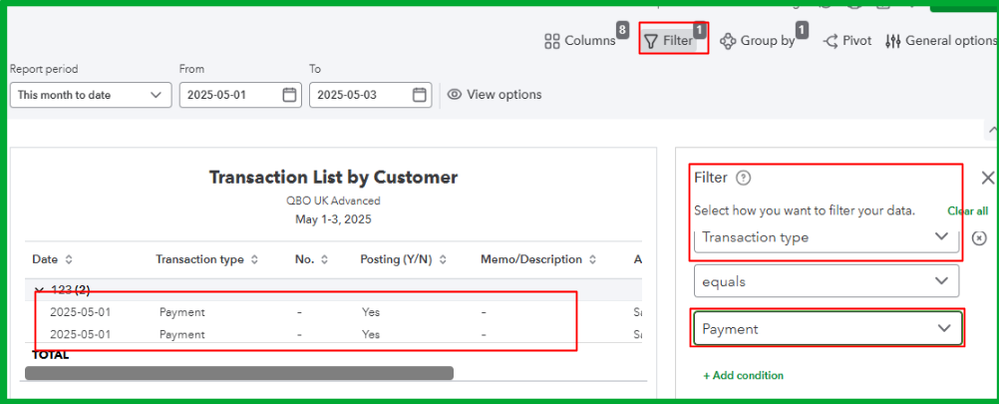This screenshot has width=999, height=404.
Task: Open General options settings
Action: (941, 41)
